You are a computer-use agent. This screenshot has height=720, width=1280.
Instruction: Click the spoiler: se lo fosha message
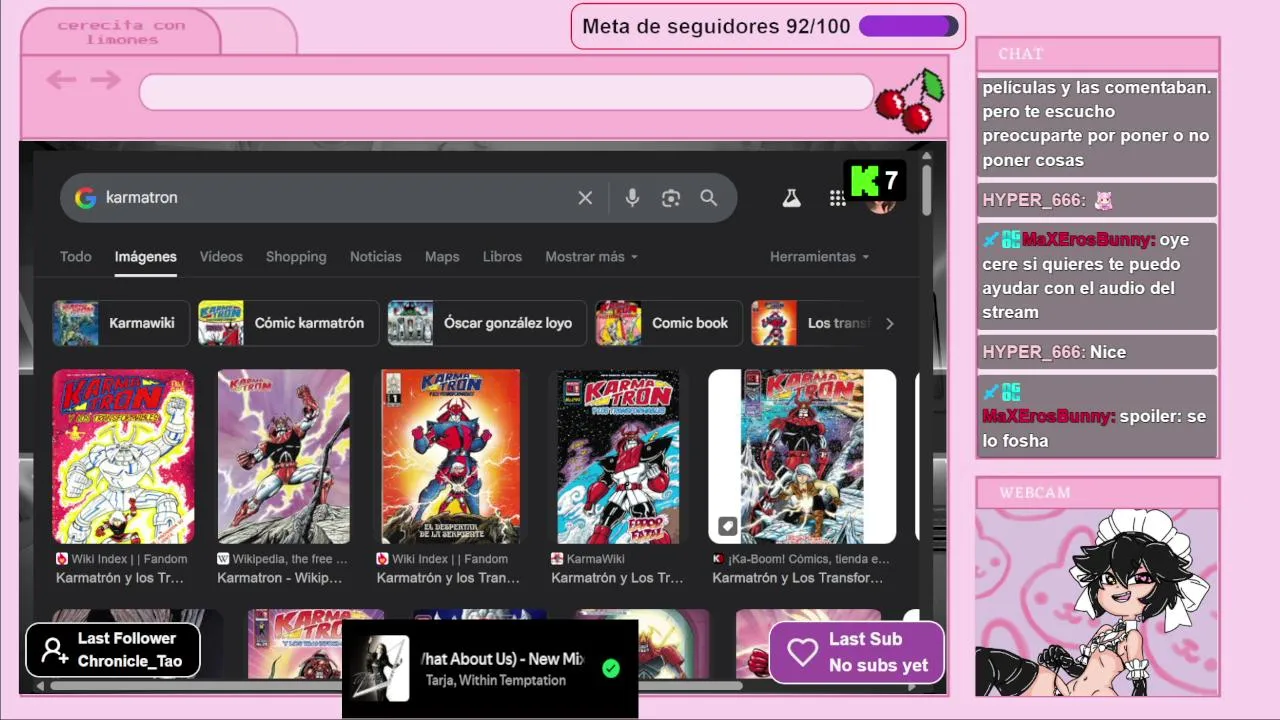click(1097, 416)
